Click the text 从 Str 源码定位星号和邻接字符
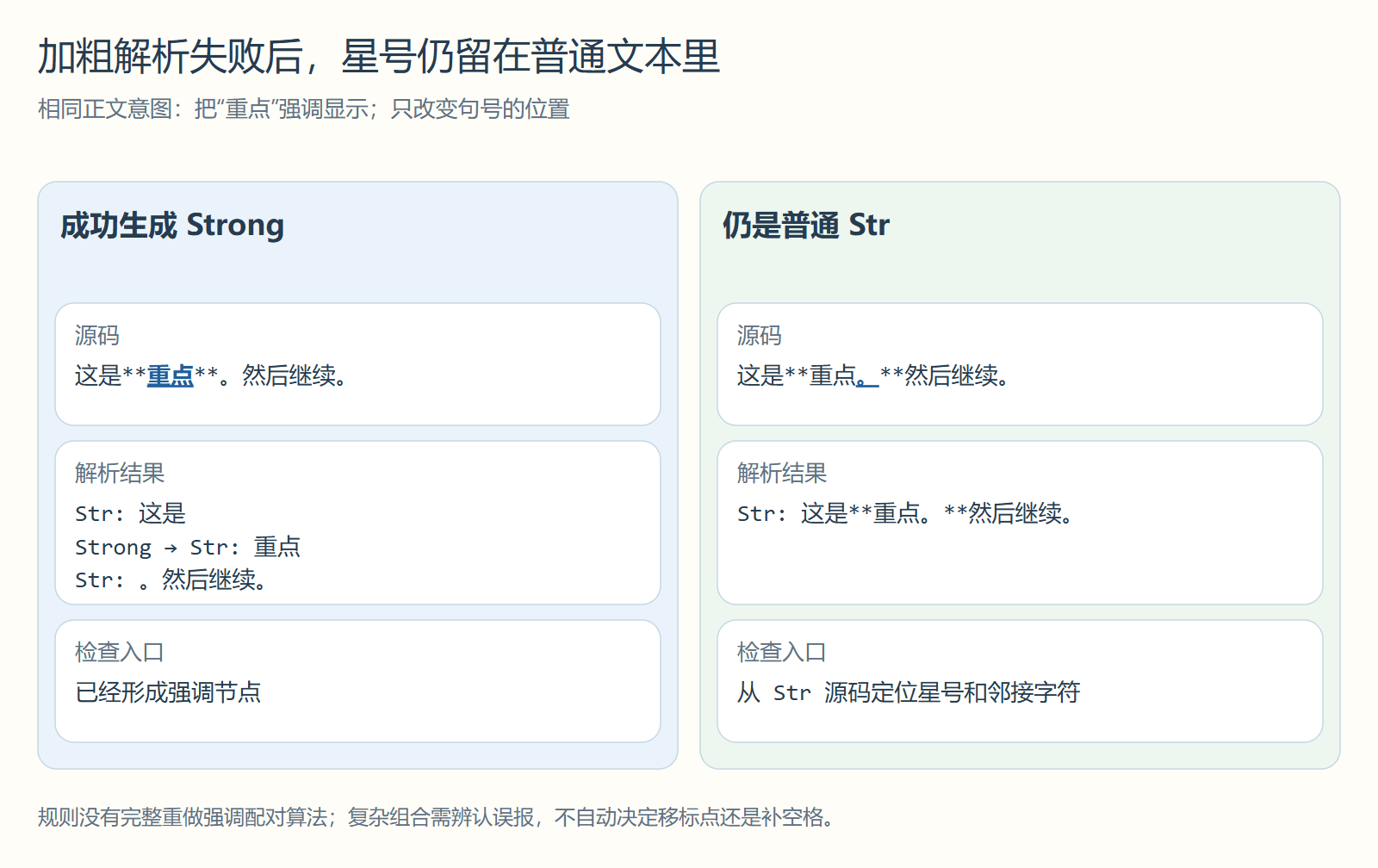The height and width of the screenshot is (868, 1378). tap(909, 693)
